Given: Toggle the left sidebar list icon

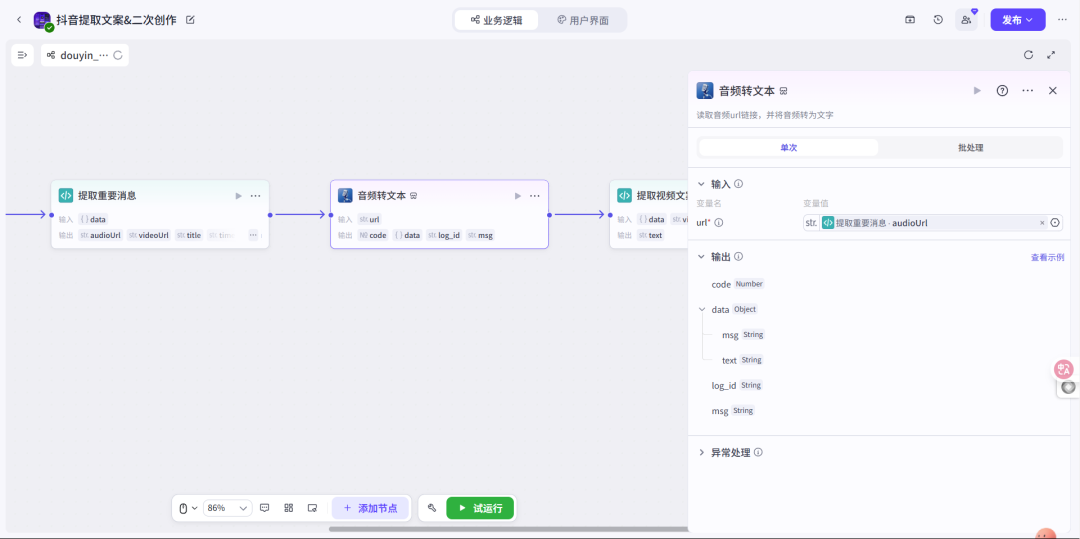Looking at the screenshot, I should [22, 55].
